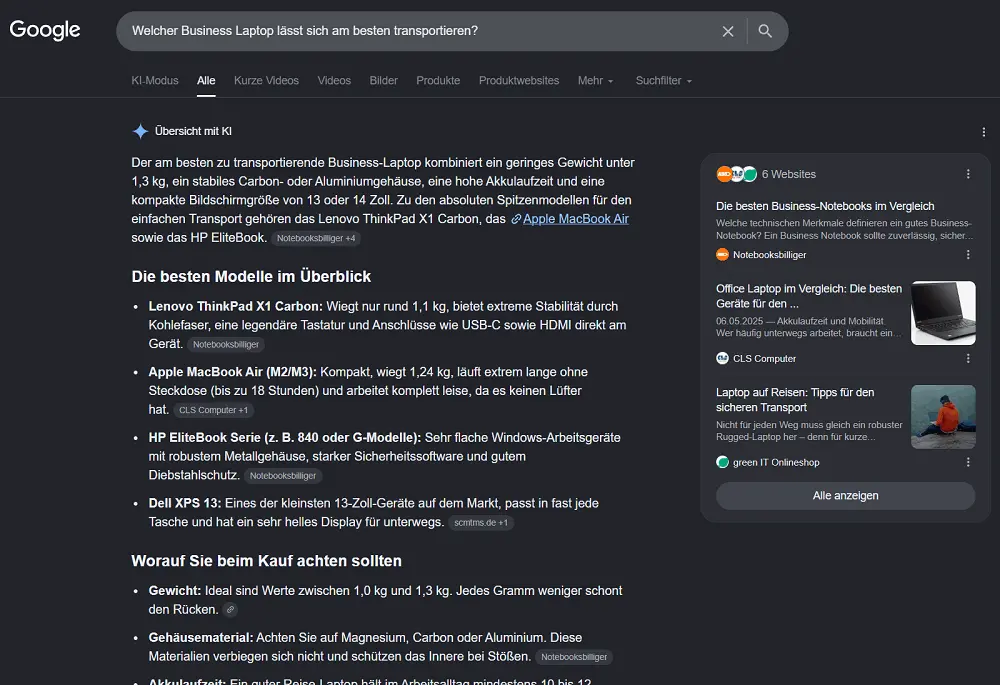Click the Alle anzeigen button
This screenshot has width=1000, height=685.
pyautogui.click(x=846, y=496)
